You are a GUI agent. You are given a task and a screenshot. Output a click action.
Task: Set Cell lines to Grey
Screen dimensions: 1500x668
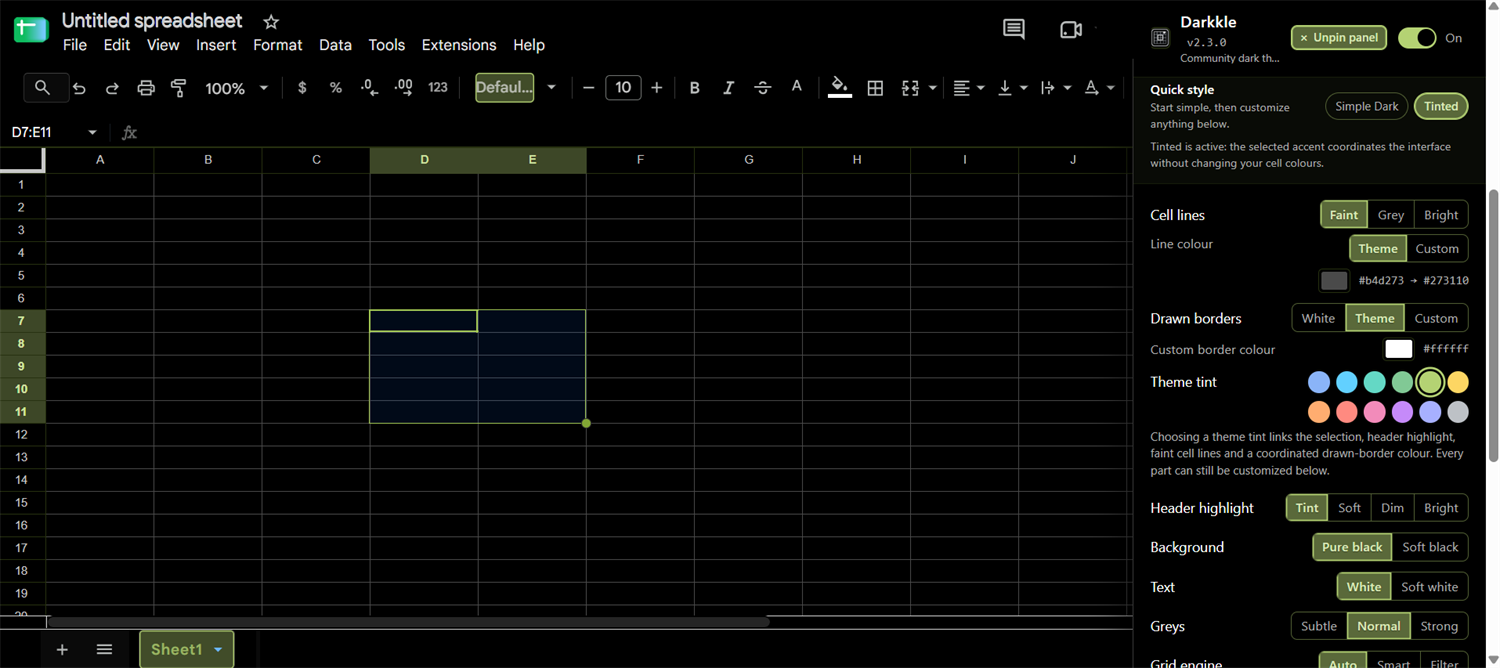click(1391, 215)
